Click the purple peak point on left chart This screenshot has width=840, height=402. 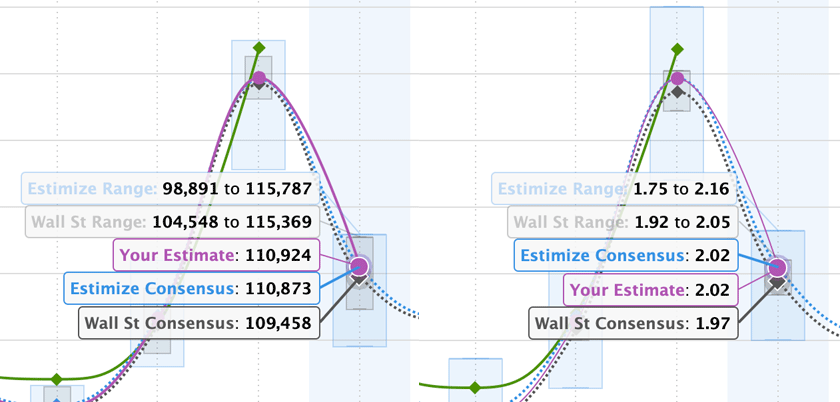point(259,78)
